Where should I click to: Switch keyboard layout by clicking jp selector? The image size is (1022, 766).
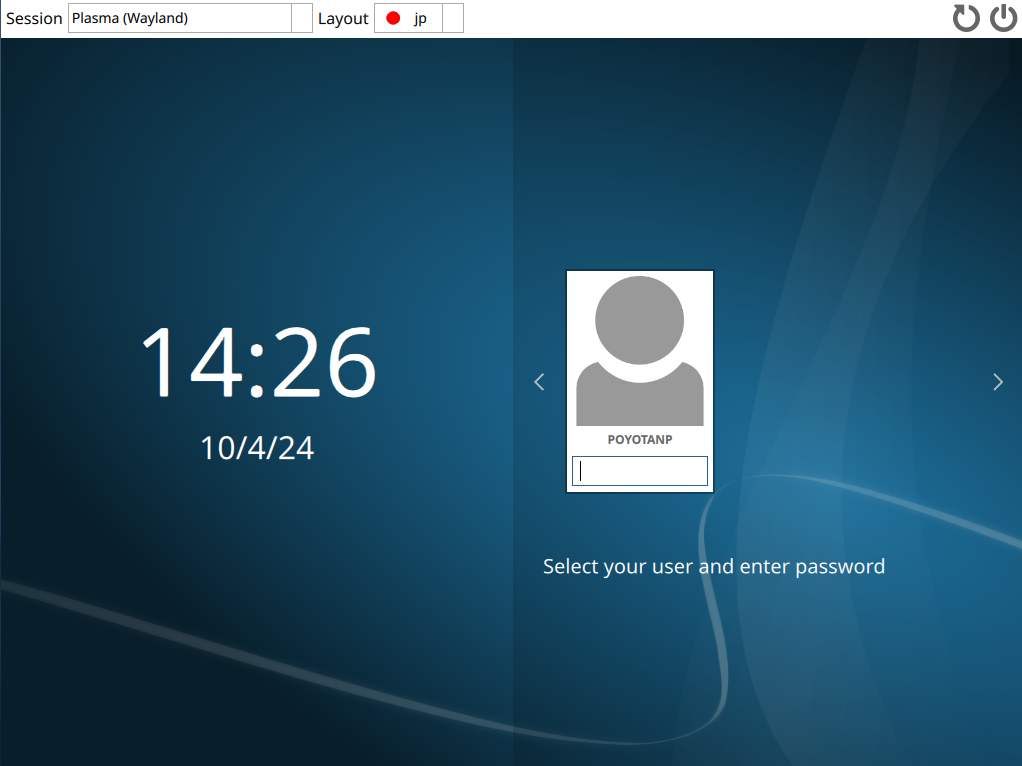(x=418, y=18)
